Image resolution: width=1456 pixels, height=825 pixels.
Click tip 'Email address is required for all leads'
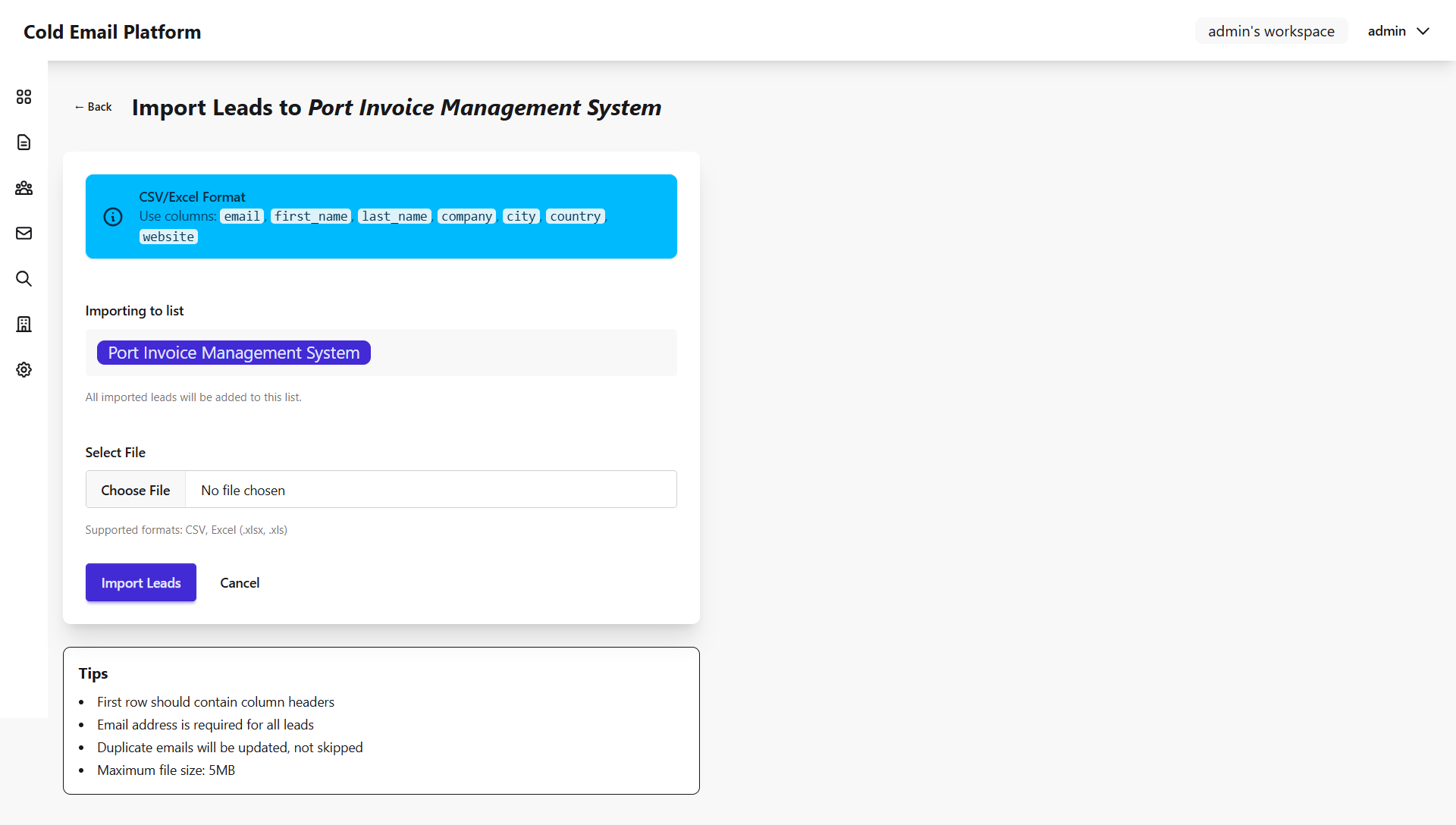point(206,724)
